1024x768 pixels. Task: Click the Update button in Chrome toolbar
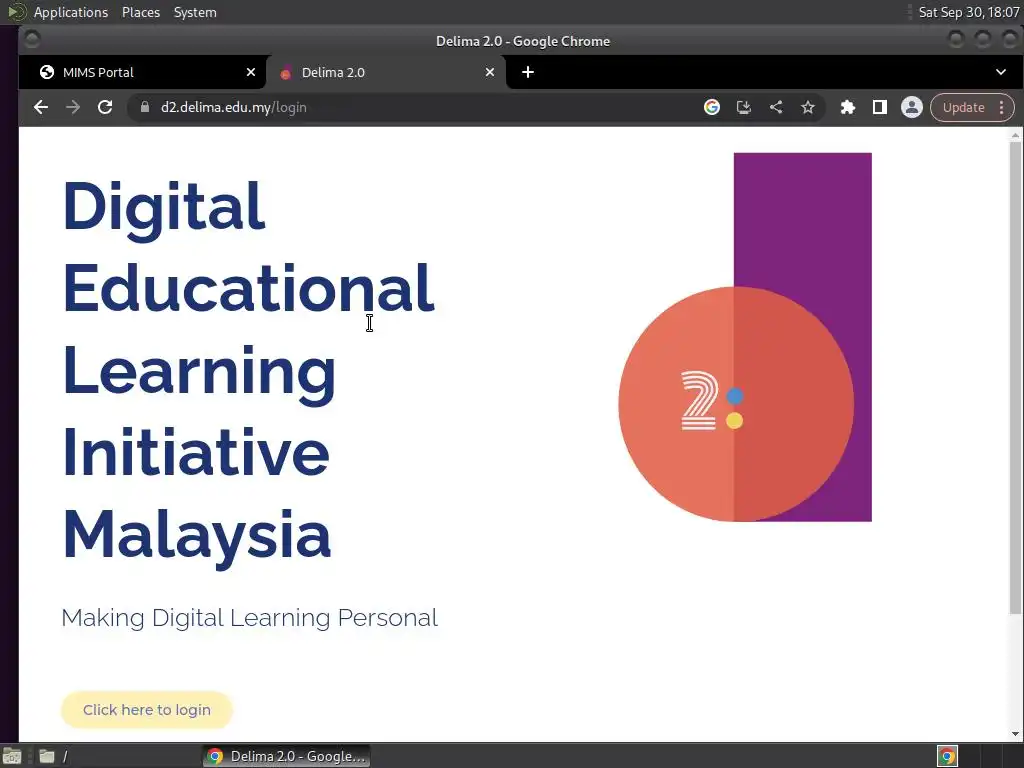963,107
